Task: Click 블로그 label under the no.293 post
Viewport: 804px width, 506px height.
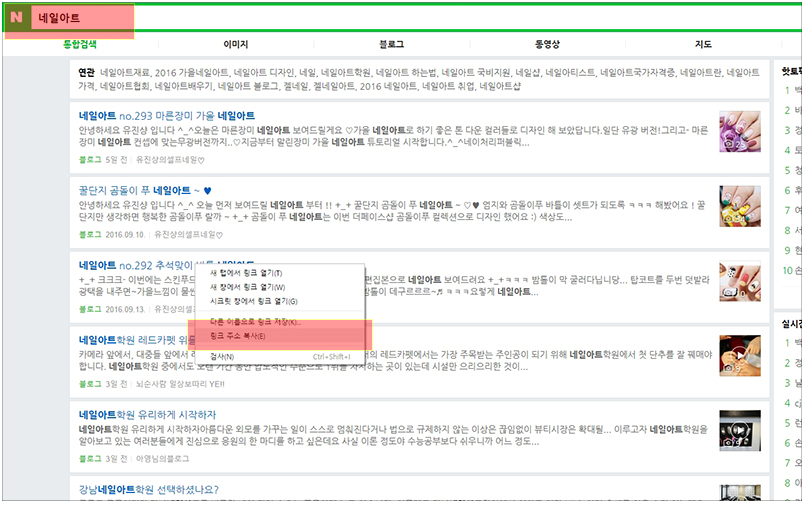Action: tap(90, 160)
